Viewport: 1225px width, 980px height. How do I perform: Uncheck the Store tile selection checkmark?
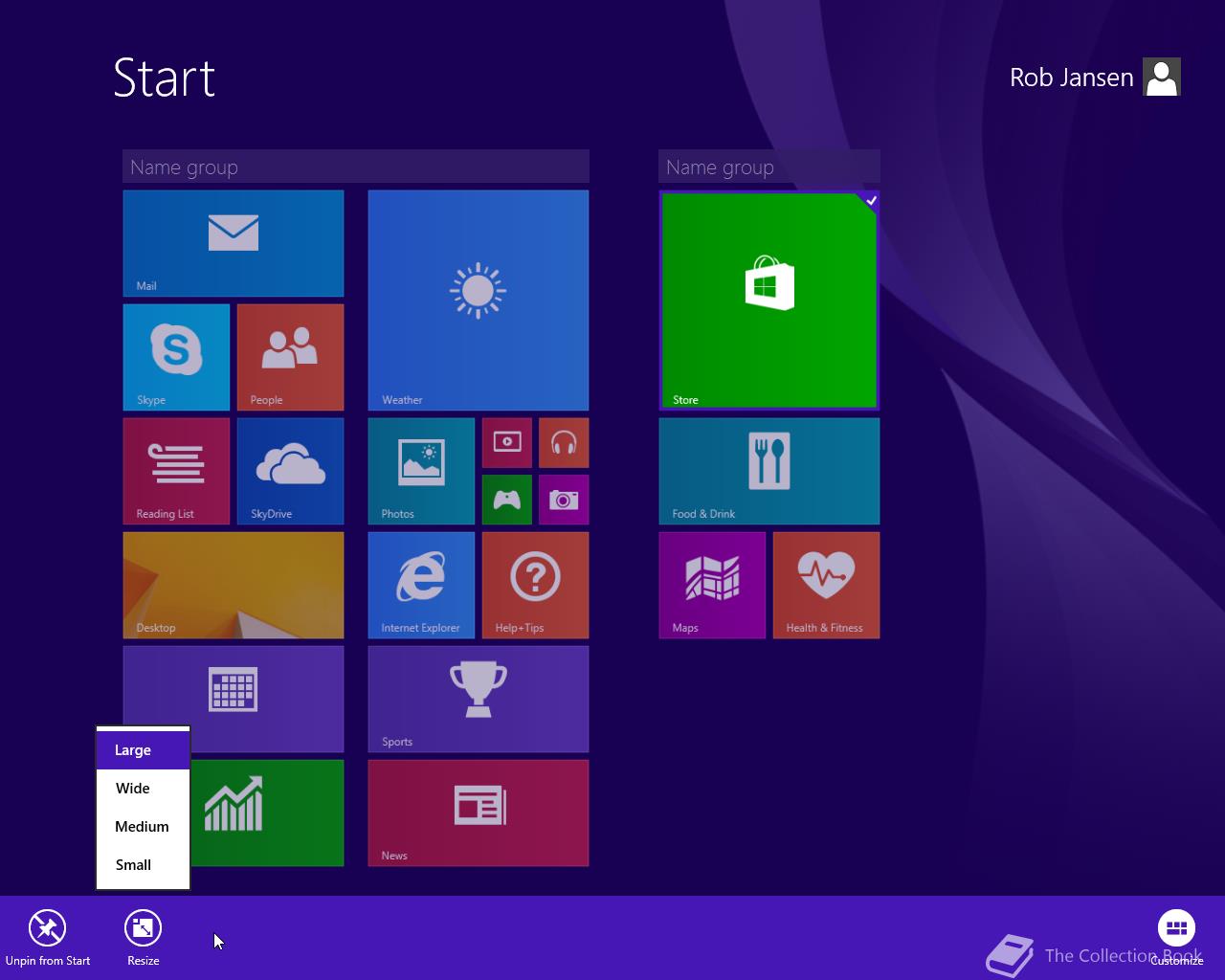pyautogui.click(x=871, y=201)
